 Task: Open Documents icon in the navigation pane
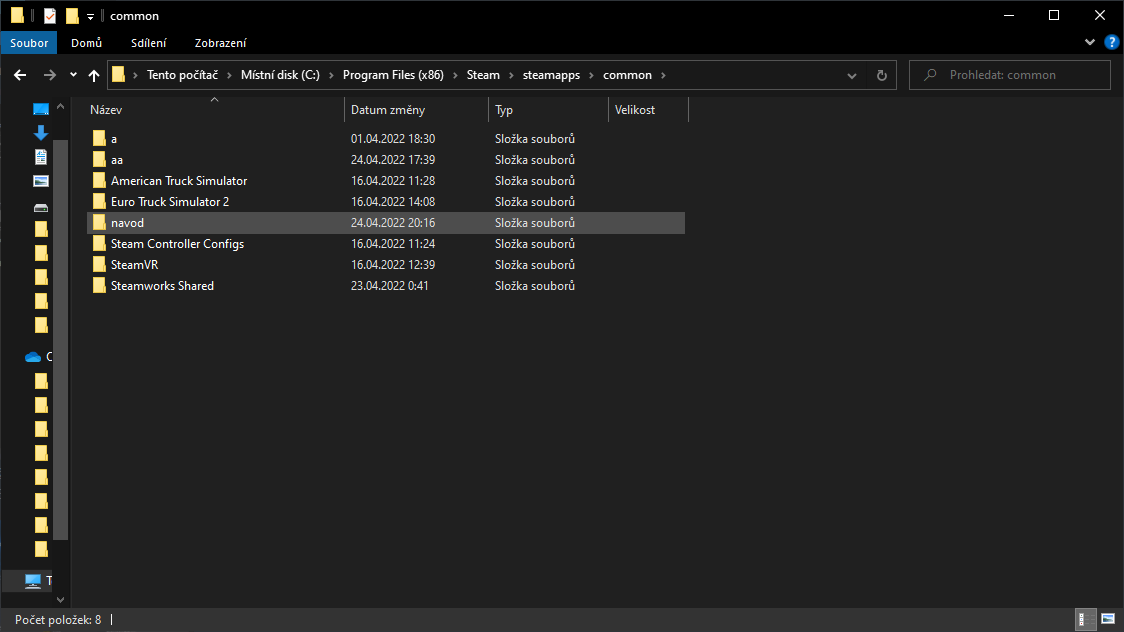(x=41, y=157)
